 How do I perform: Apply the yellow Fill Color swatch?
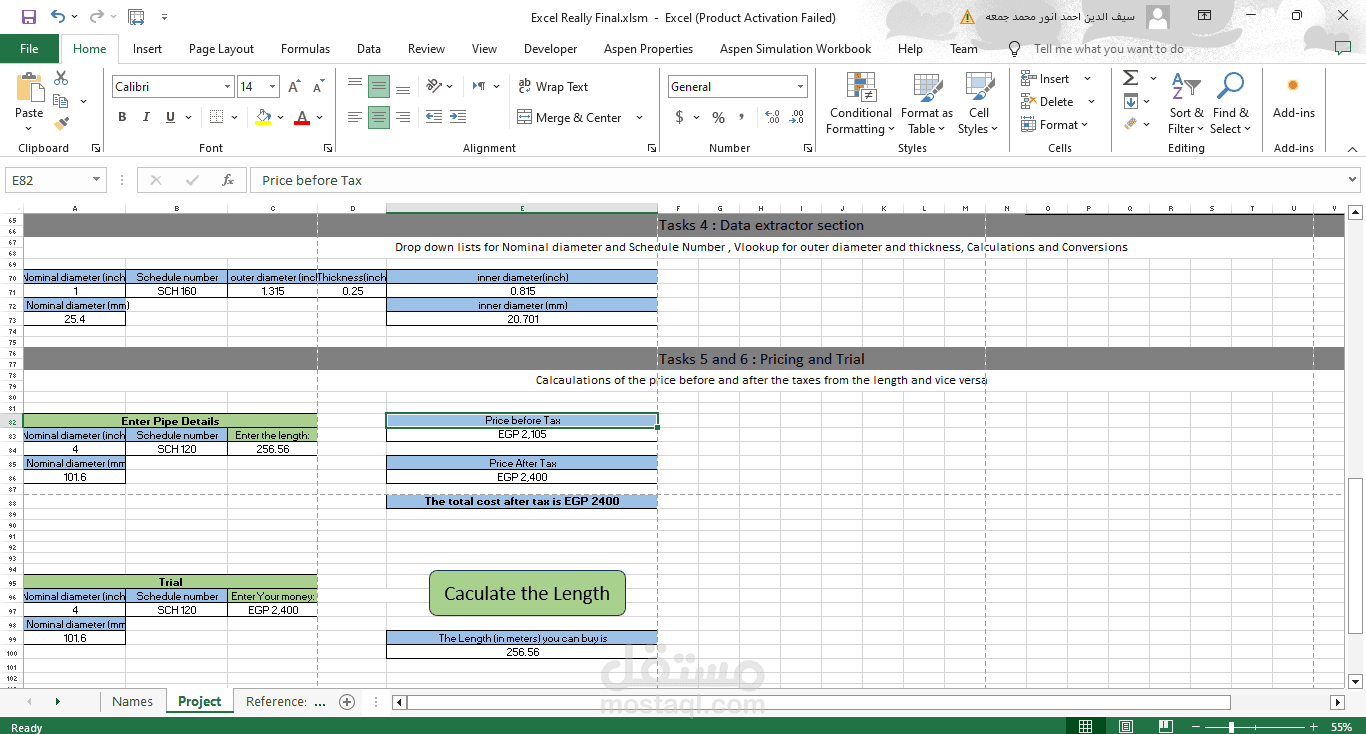click(263, 117)
